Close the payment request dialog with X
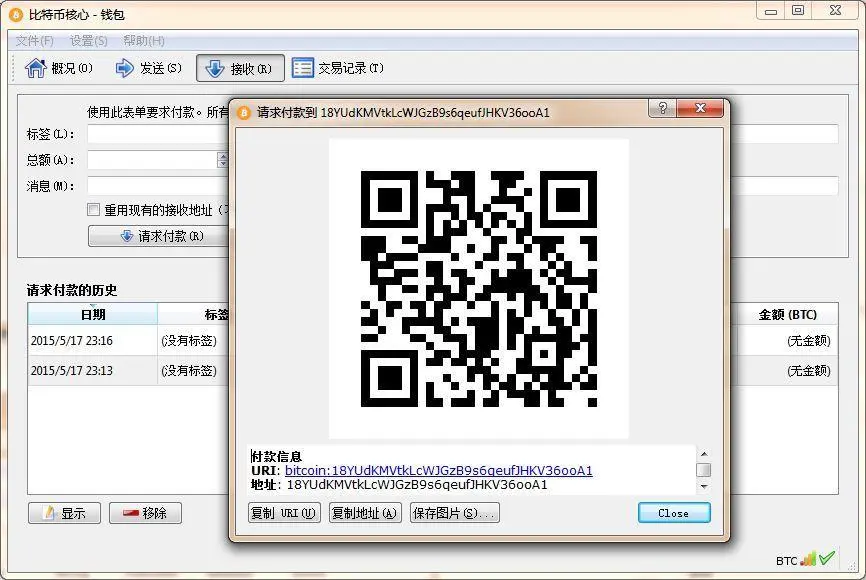The height and width of the screenshot is (580, 866). coord(700,108)
